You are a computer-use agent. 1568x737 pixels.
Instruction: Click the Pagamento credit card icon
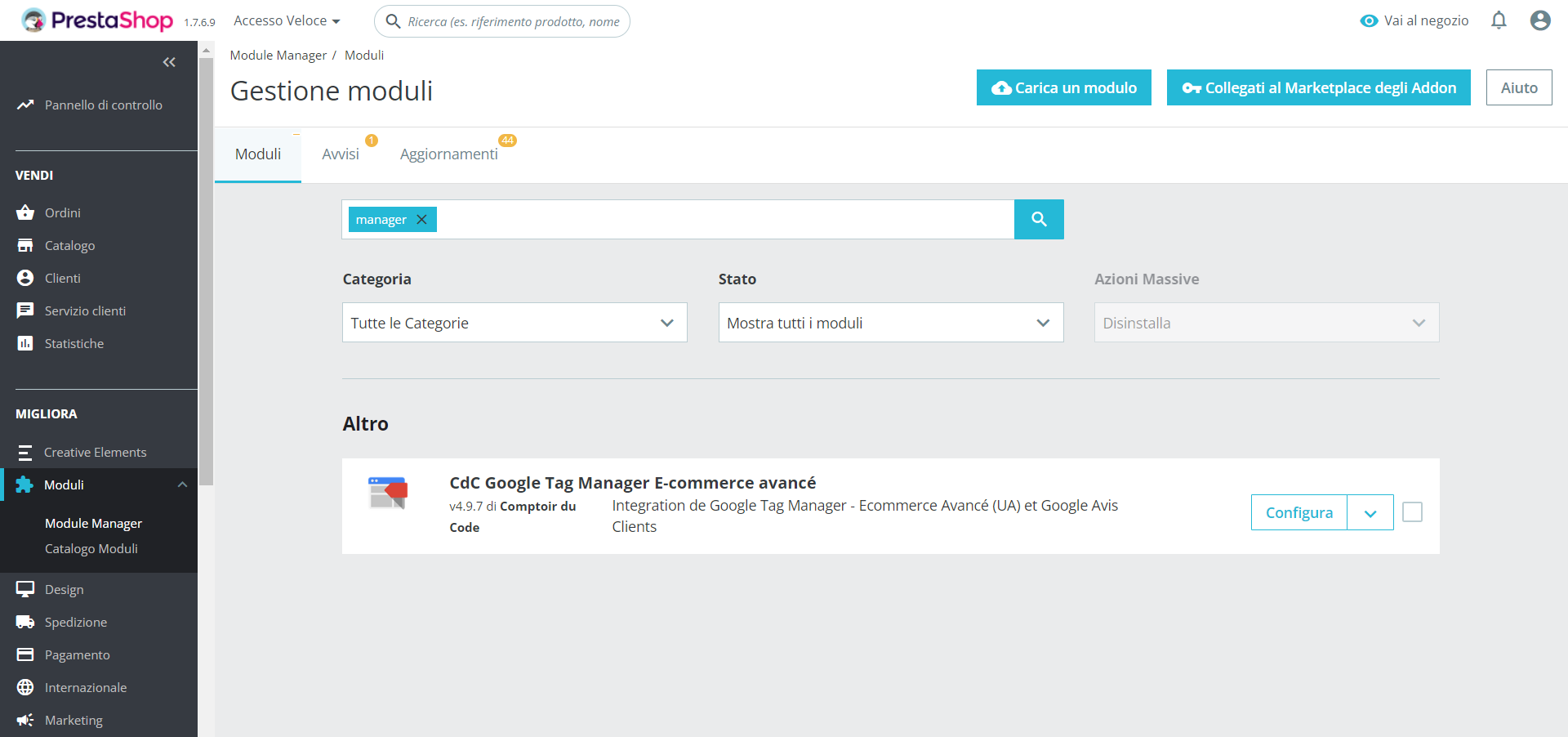(25, 654)
